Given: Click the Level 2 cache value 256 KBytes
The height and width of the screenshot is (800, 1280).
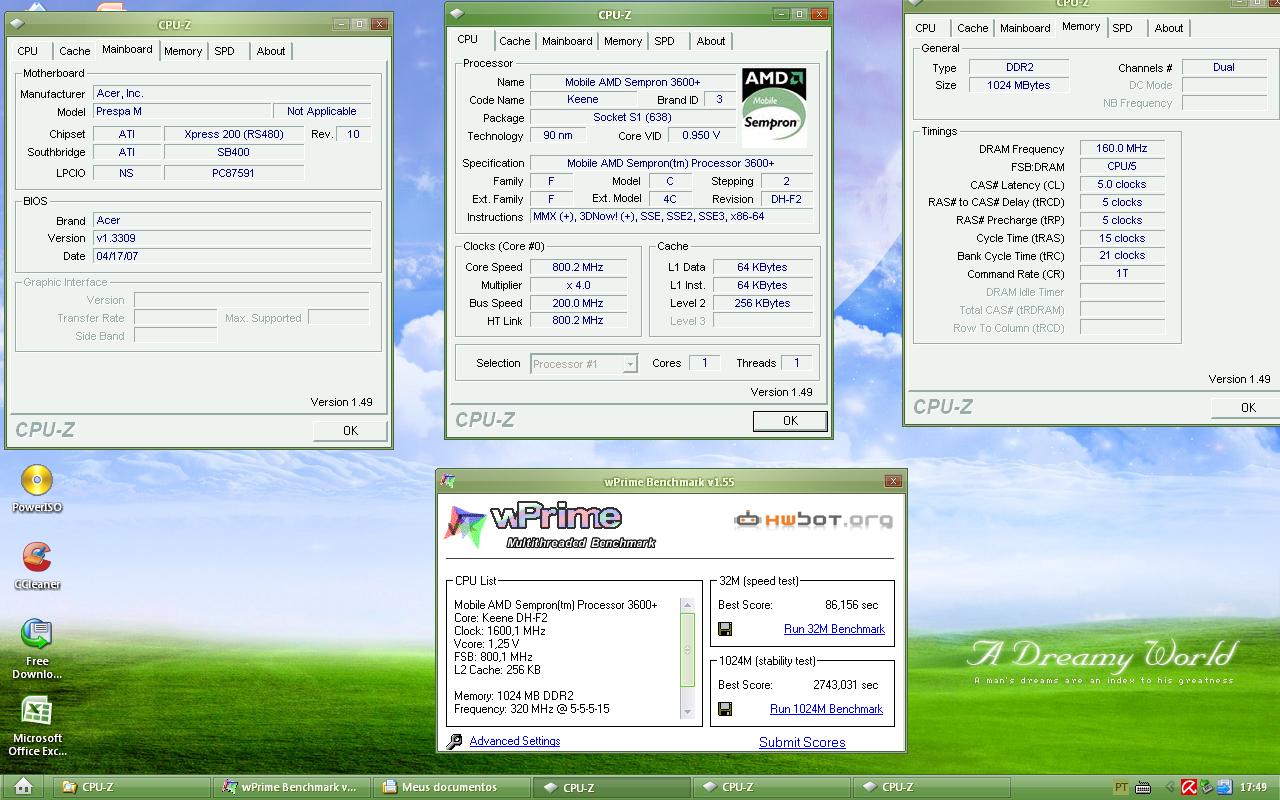Looking at the screenshot, I should [762, 303].
